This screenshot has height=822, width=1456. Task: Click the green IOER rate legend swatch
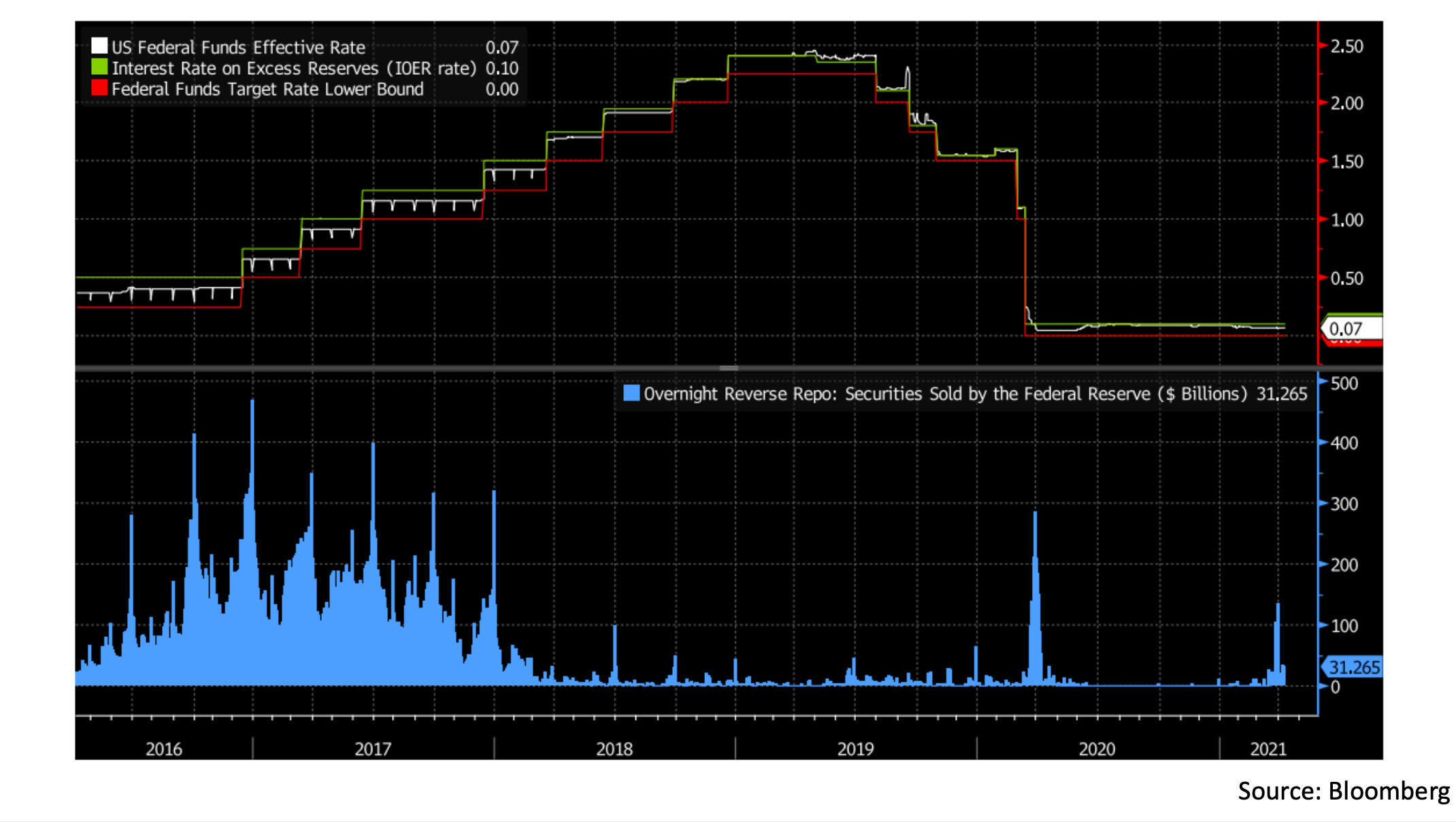pyautogui.click(x=99, y=67)
